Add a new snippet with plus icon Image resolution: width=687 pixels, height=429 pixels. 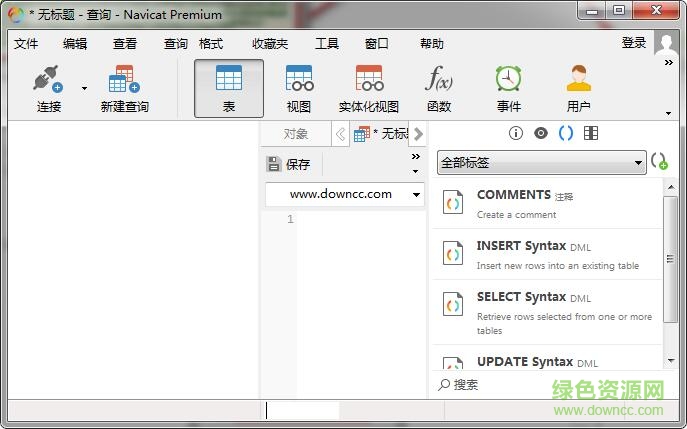(x=659, y=161)
